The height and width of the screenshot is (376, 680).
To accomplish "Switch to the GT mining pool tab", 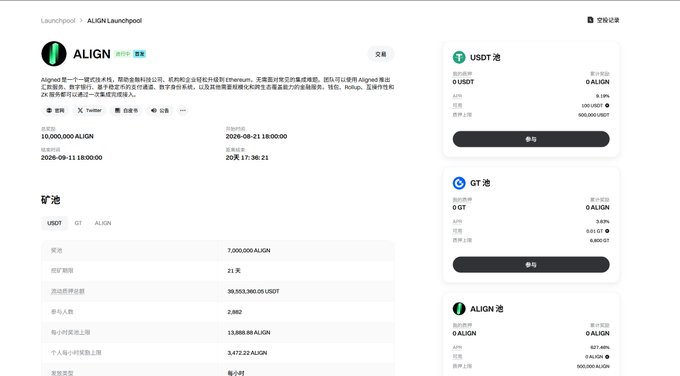I will [78, 223].
